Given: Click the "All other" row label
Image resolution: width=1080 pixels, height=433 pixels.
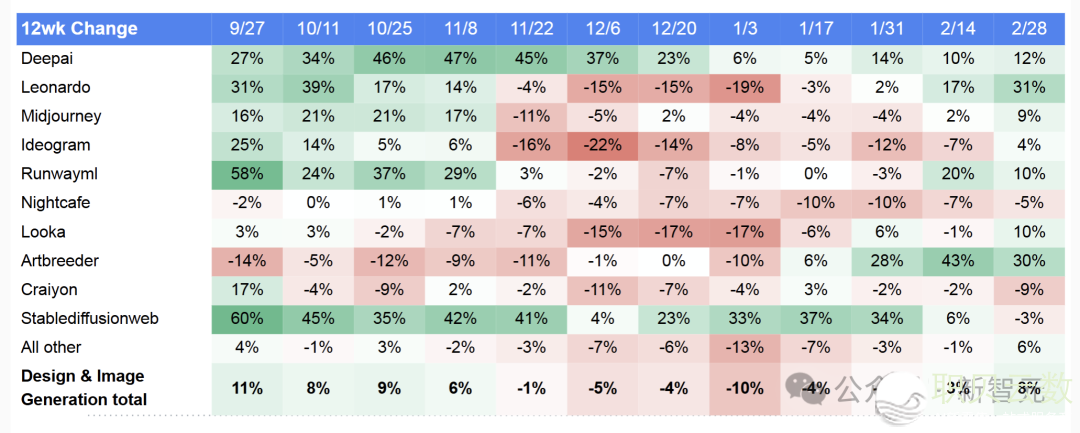Looking at the screenshot, I should [x=51, y=347].
